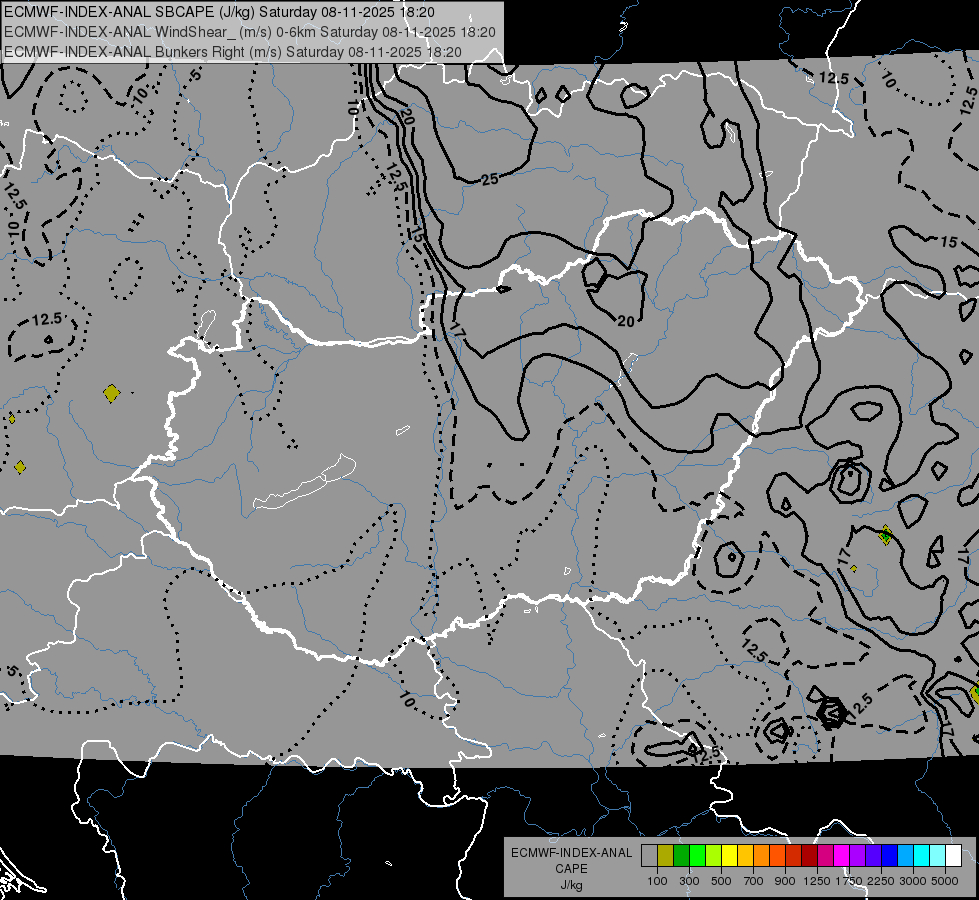Select the orange-red legend swatch
979x900 pixels.
click(x=777, y=855)
